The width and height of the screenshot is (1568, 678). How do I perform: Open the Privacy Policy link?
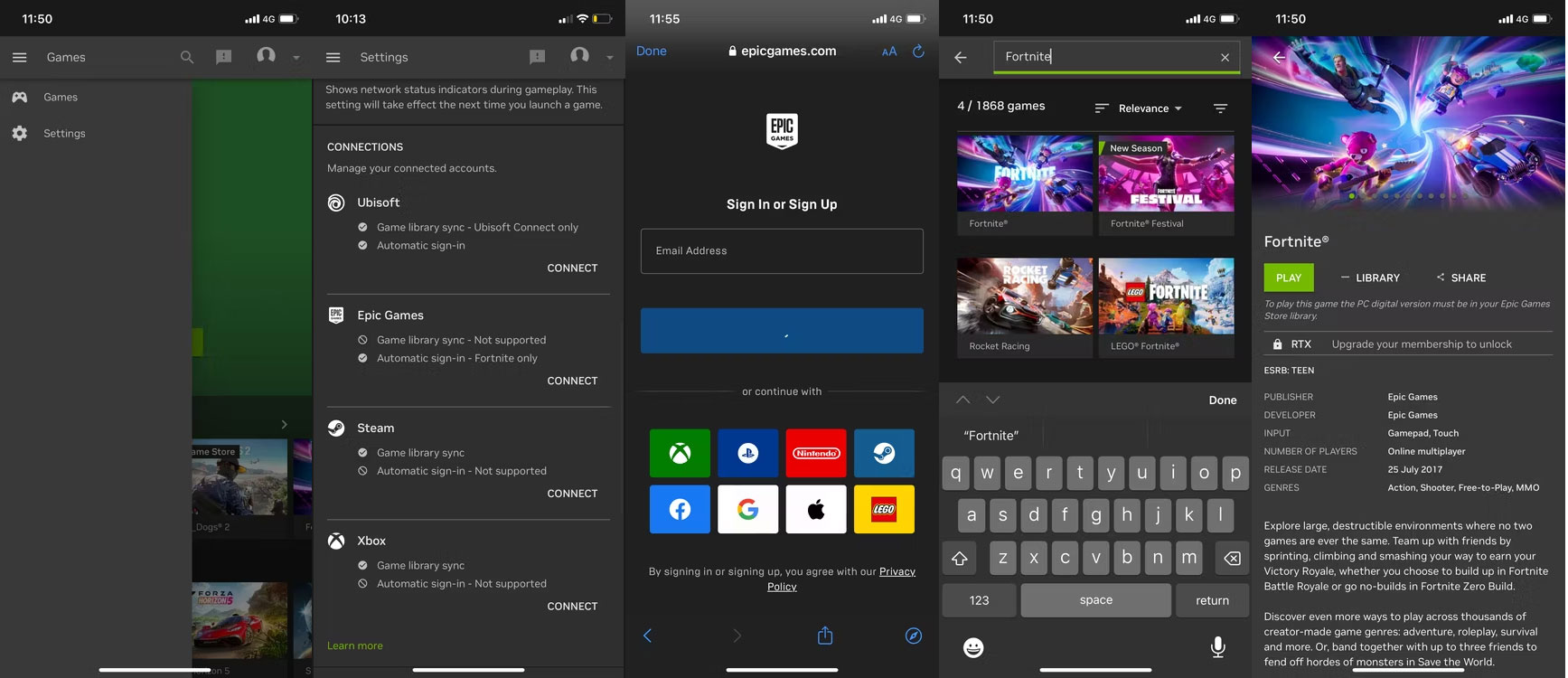(x=897, y=571)
